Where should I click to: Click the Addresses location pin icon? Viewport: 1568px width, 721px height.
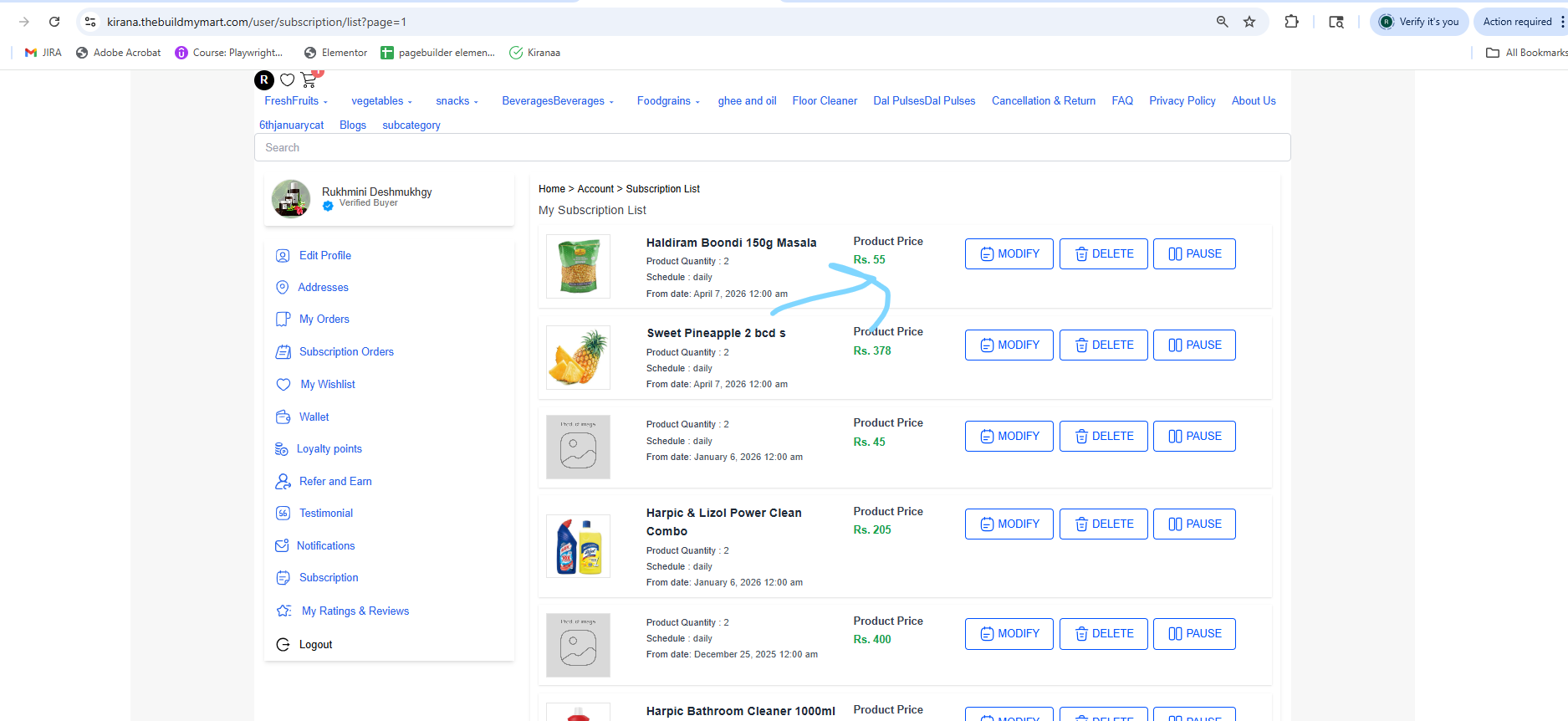coord(282,288)
